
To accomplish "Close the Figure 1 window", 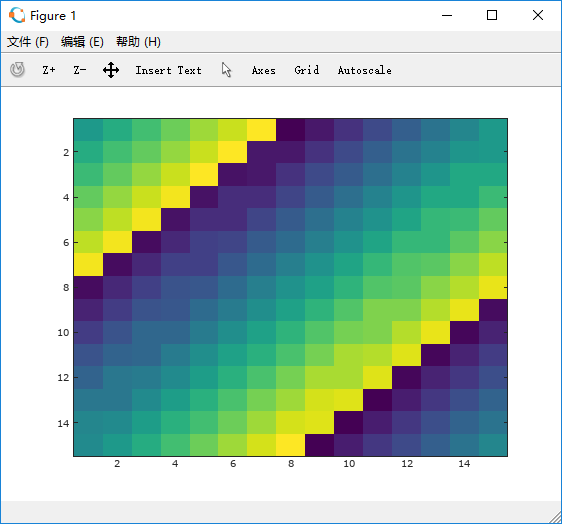I will 538,15.
